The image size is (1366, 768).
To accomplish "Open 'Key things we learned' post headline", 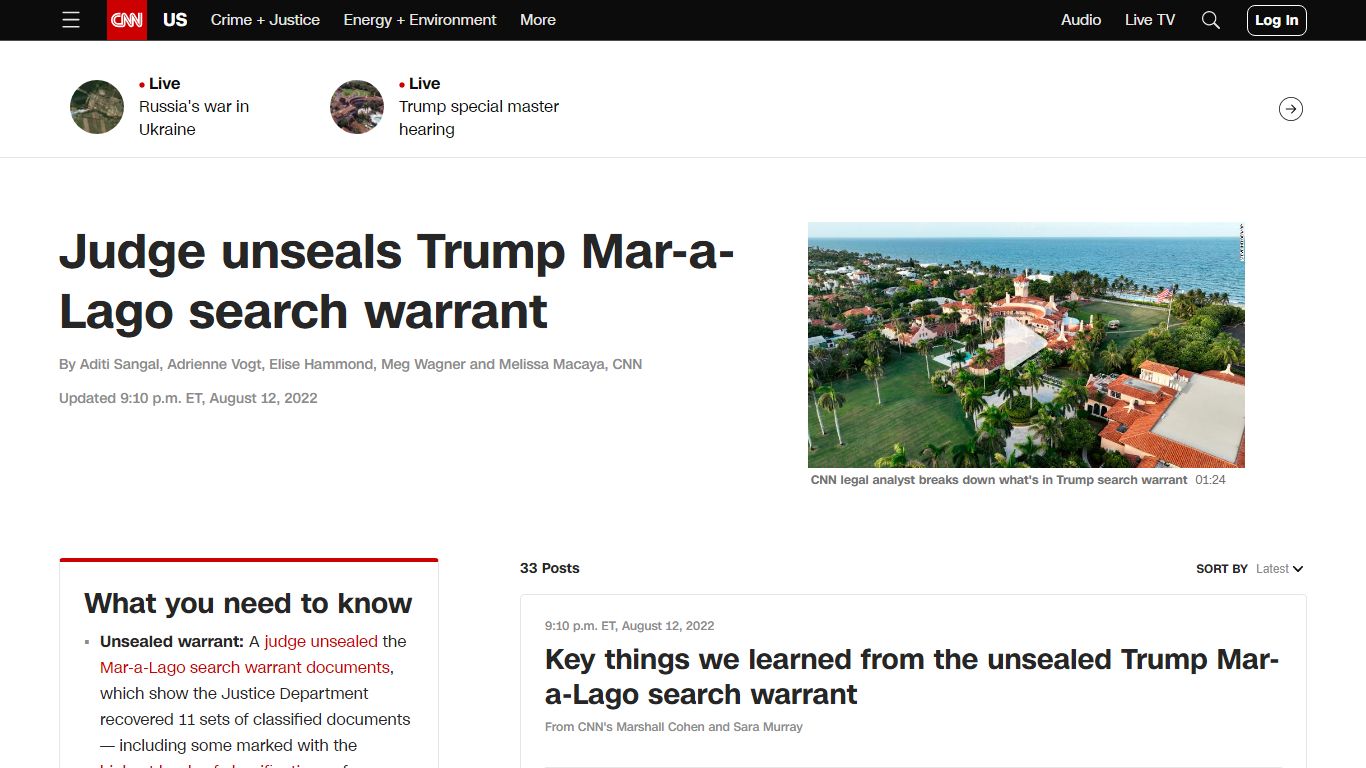I will pos(912,677).
